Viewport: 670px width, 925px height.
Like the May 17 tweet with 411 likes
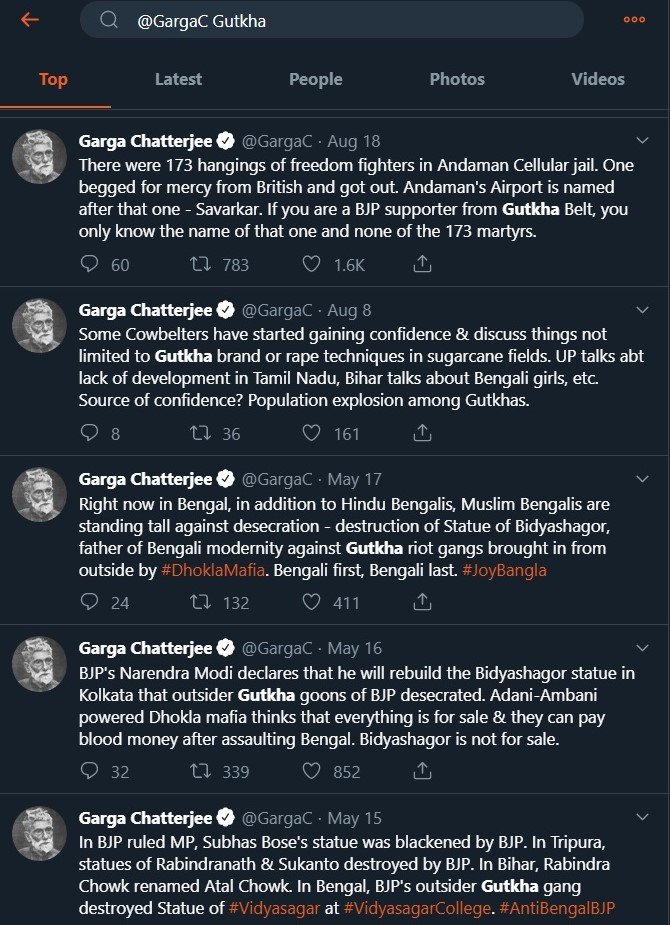311,602
